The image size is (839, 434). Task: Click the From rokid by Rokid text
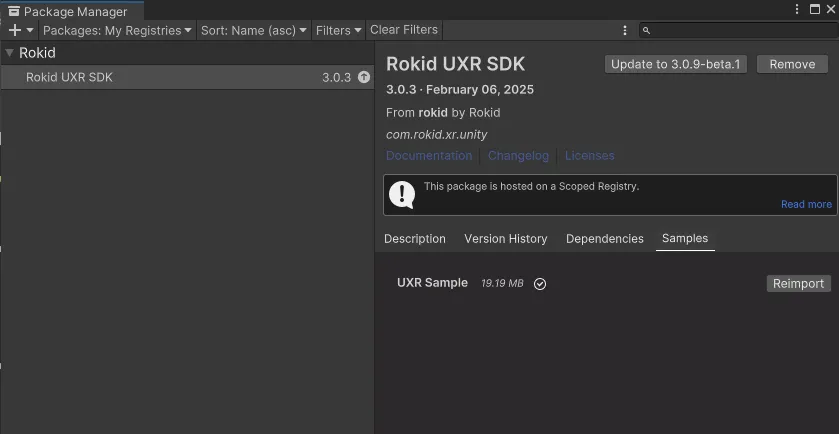[x=443, y=113]
